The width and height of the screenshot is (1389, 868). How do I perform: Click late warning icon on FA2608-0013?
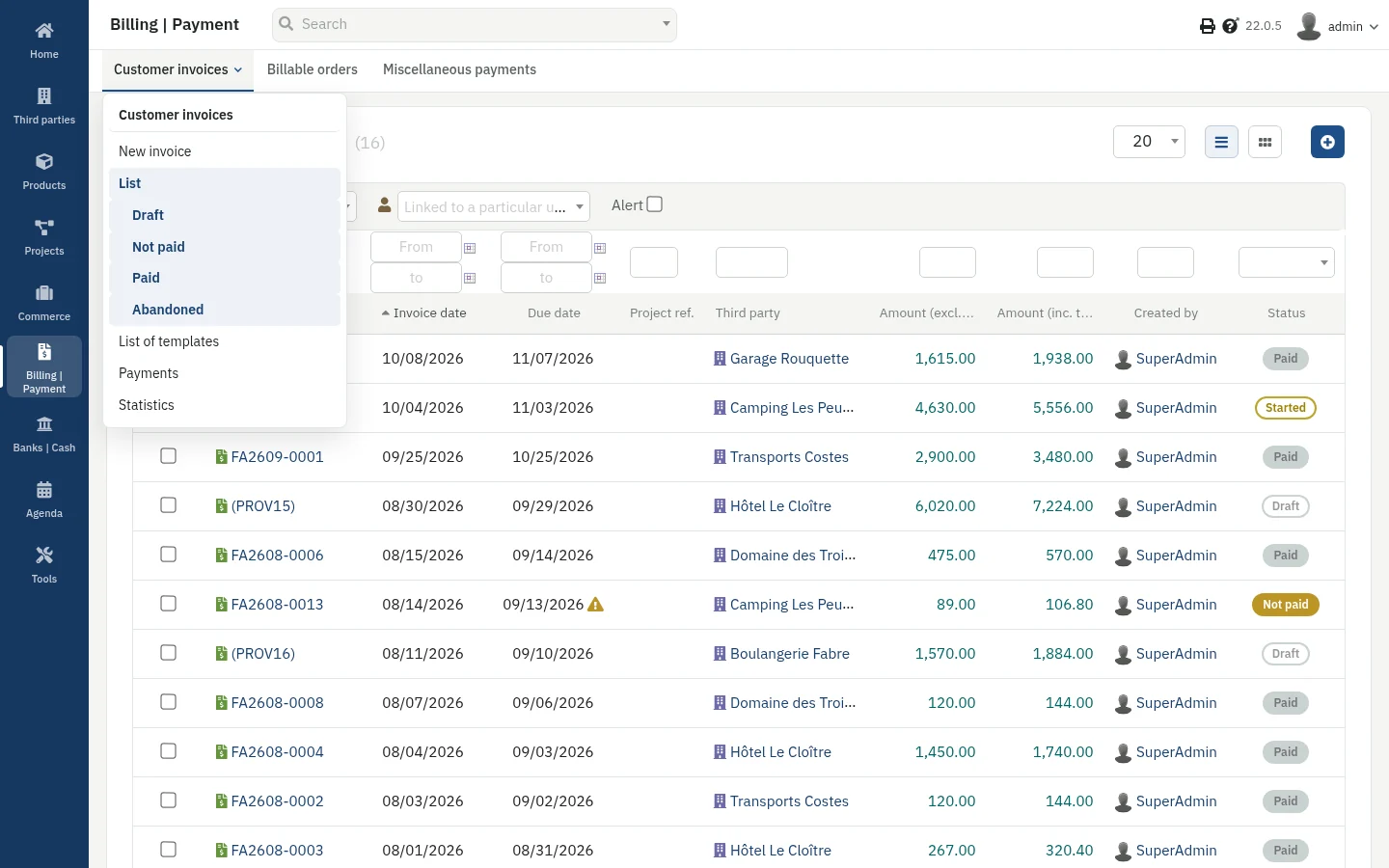coord(595,605)
